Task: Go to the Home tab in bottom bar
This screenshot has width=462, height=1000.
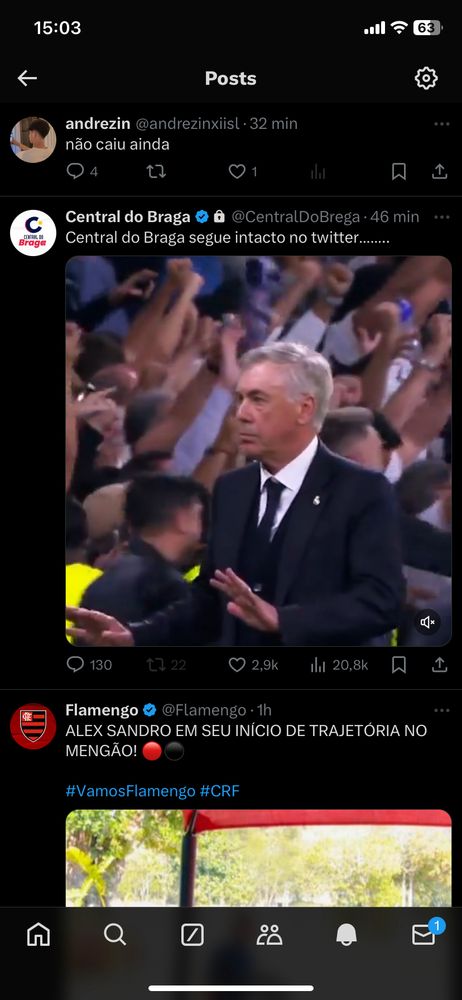Action: pos(38,934)
